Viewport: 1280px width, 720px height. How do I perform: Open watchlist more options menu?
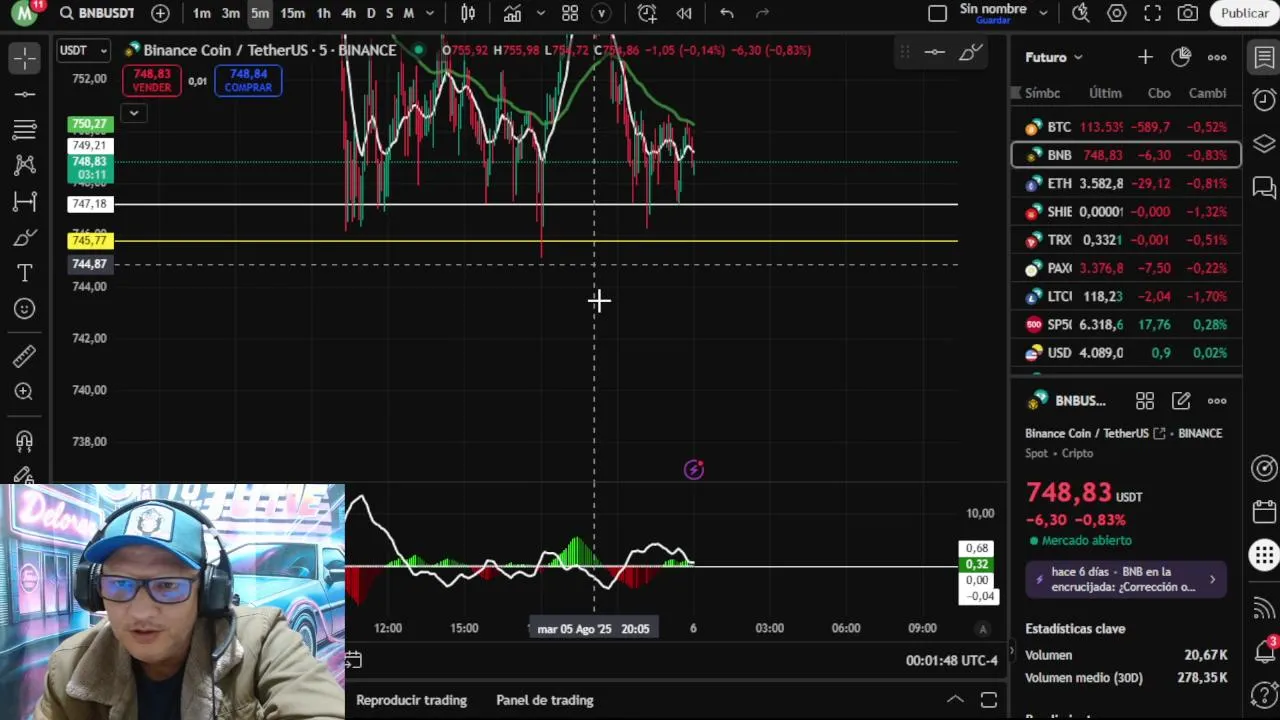[x=1217, y=57]
